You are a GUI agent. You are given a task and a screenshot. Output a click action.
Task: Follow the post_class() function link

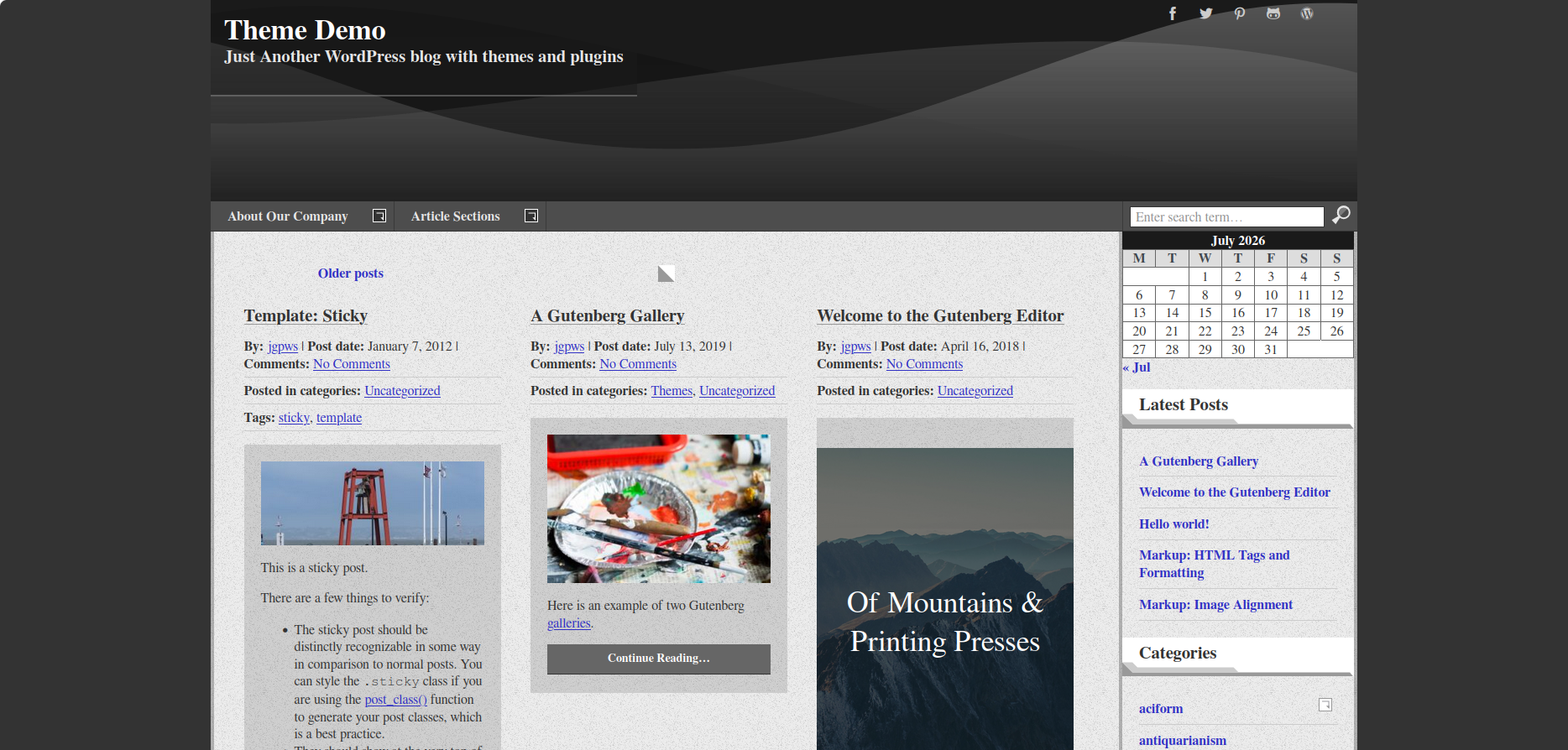395,700
